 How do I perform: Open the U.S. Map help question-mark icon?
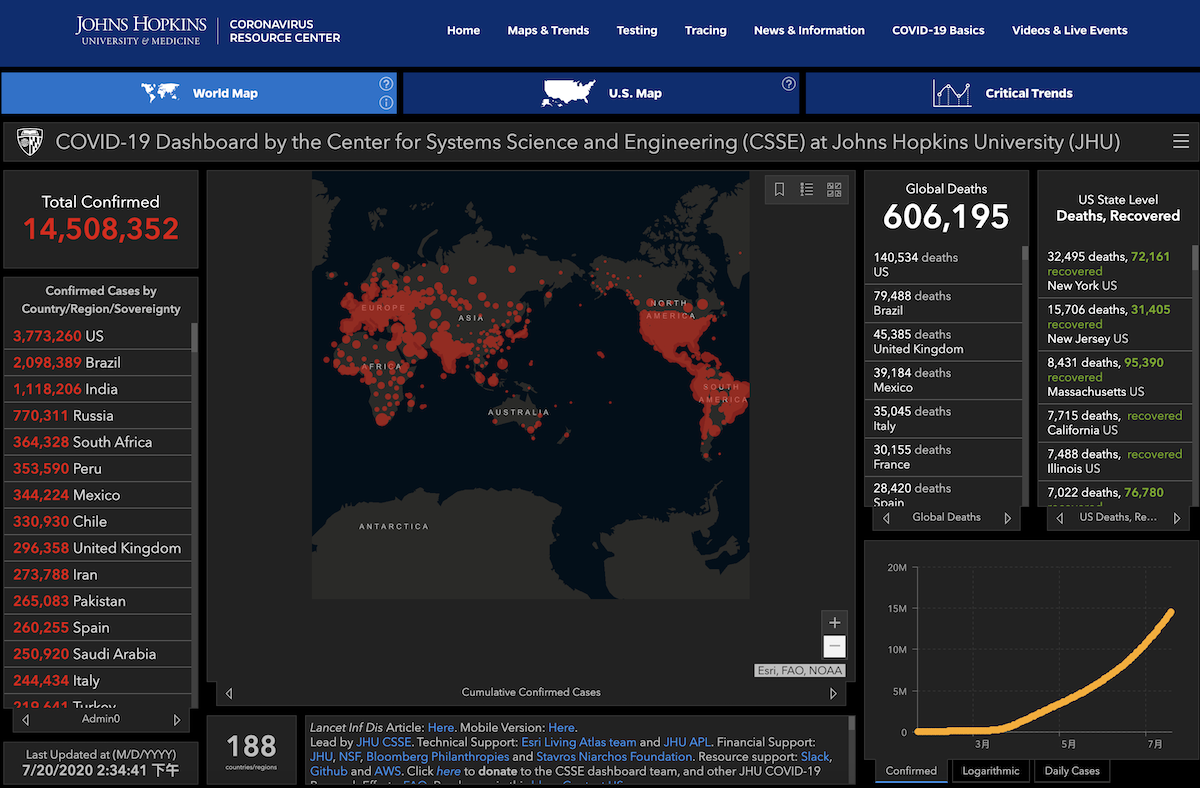[x=788, y=84]
